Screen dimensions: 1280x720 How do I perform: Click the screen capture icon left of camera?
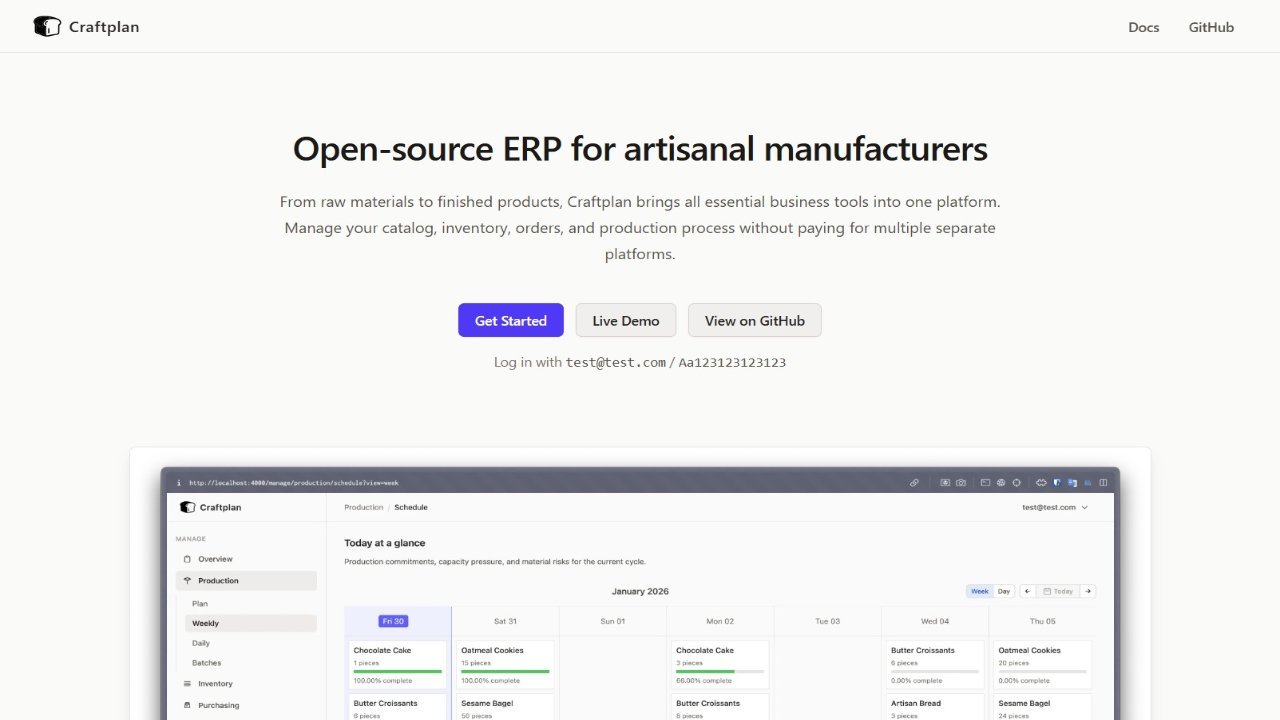click(945, 483)
